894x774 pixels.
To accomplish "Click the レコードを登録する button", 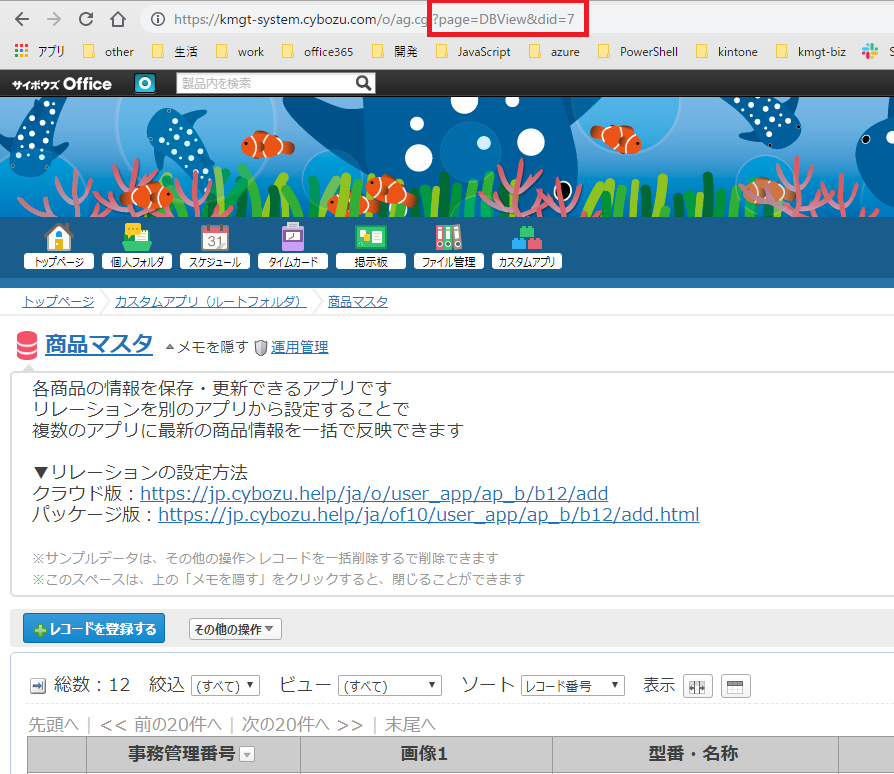I will pos(94,628).
